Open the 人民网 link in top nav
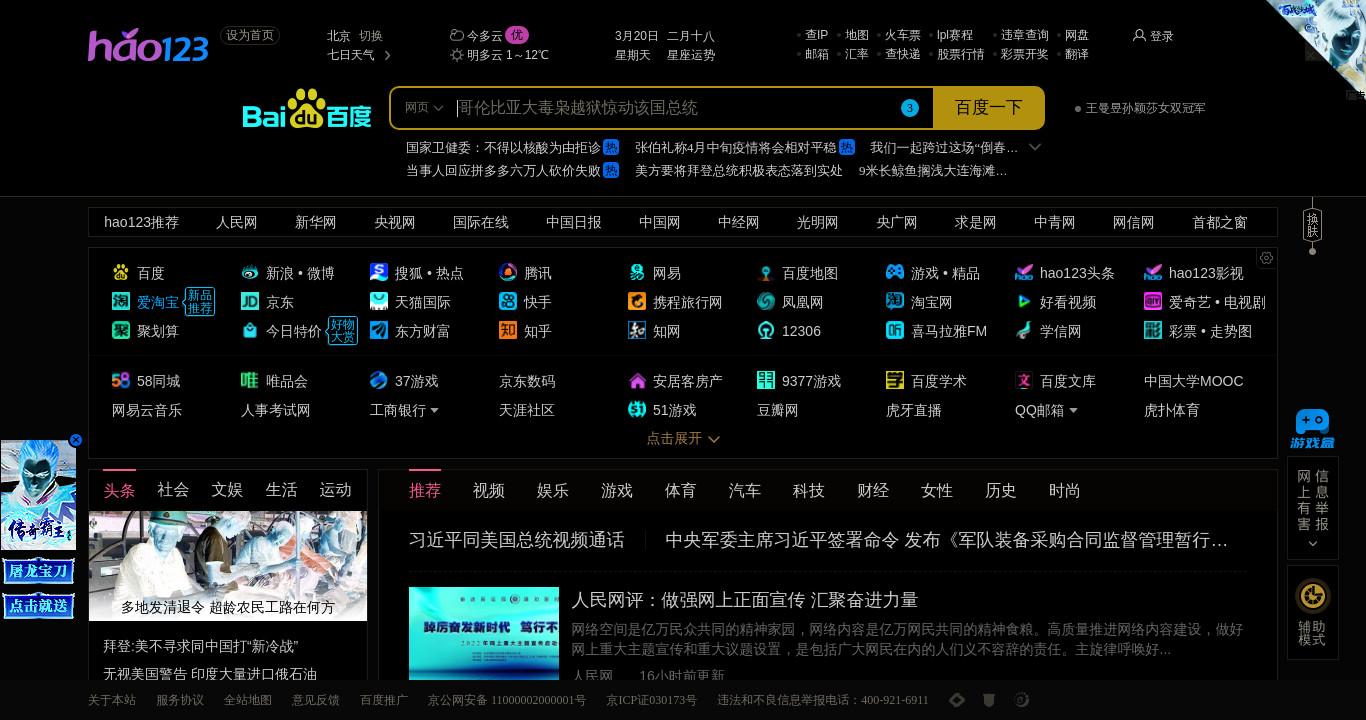Image resolution: width=1366 pixels, height=720 pixels. tap(237, 222)
